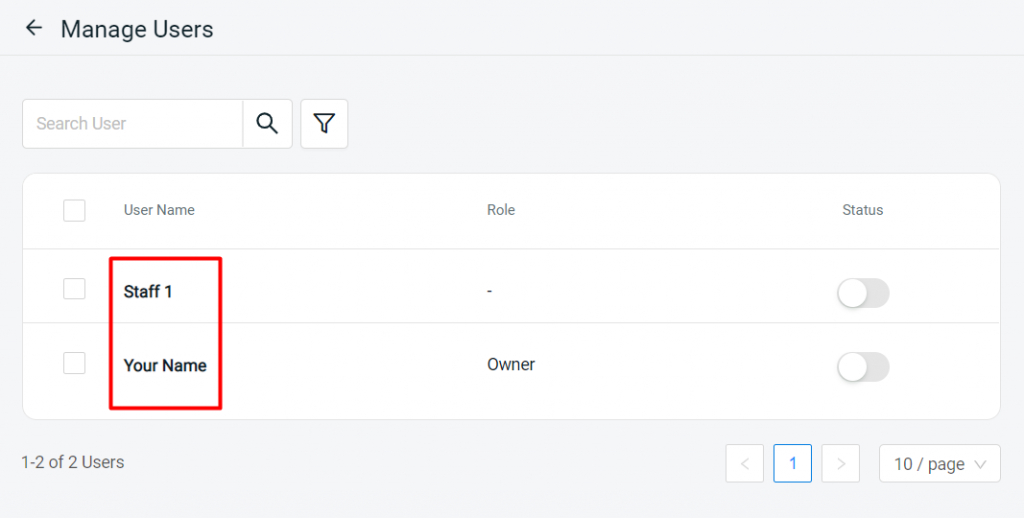Focus the Search User input field

tap(133, 123)
